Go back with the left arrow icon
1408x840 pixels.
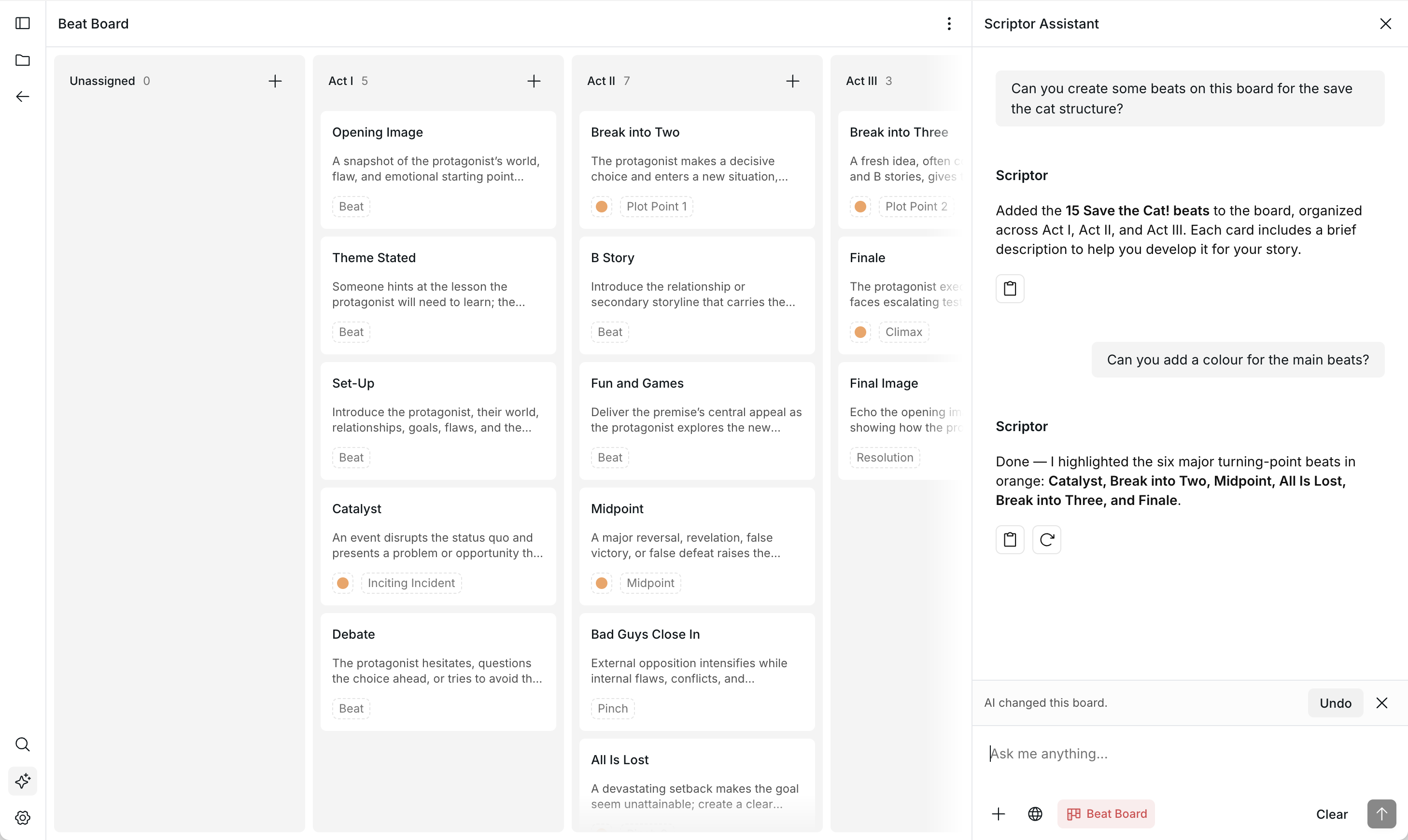point(23,97)
